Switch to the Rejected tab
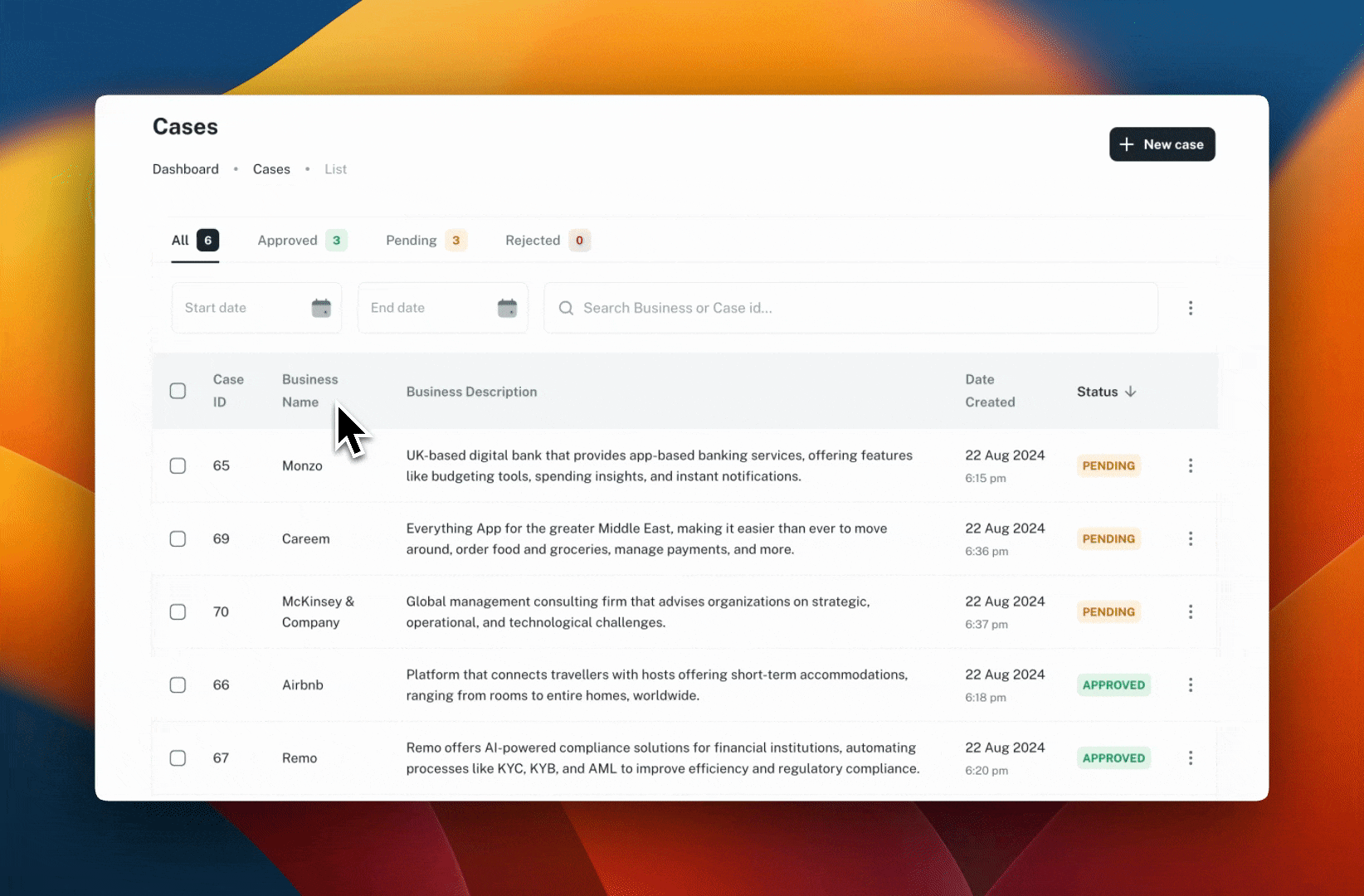1364x896 pixels. click(x=548, y=241)
